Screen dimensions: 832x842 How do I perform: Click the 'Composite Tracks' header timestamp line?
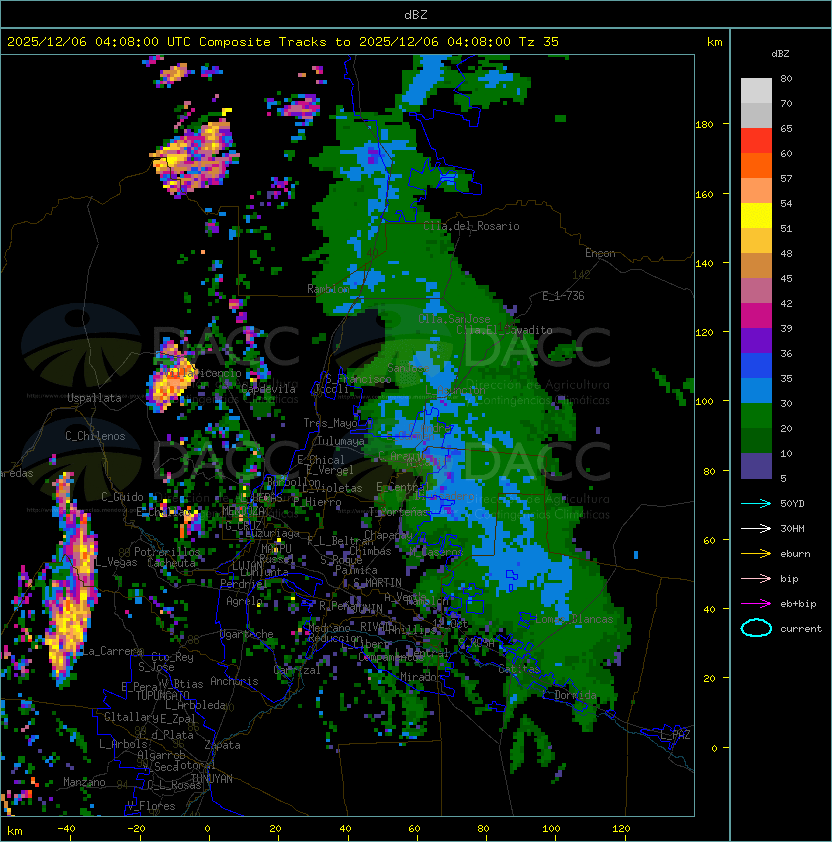[283, 42]
